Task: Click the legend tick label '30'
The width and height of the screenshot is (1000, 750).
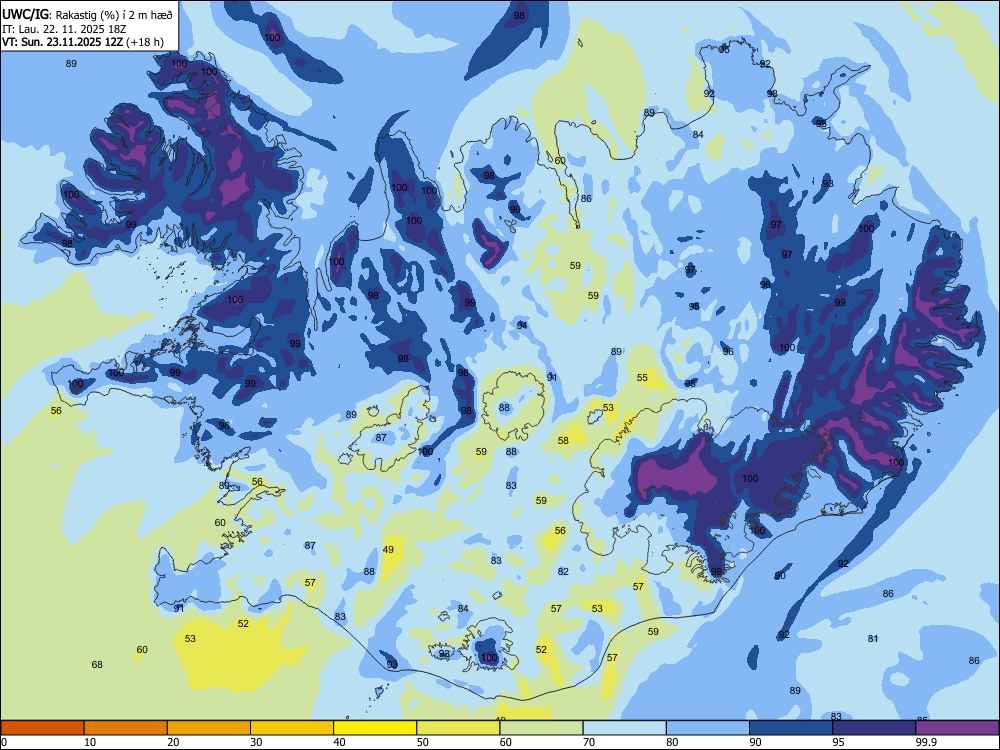Action: point(256,742)
